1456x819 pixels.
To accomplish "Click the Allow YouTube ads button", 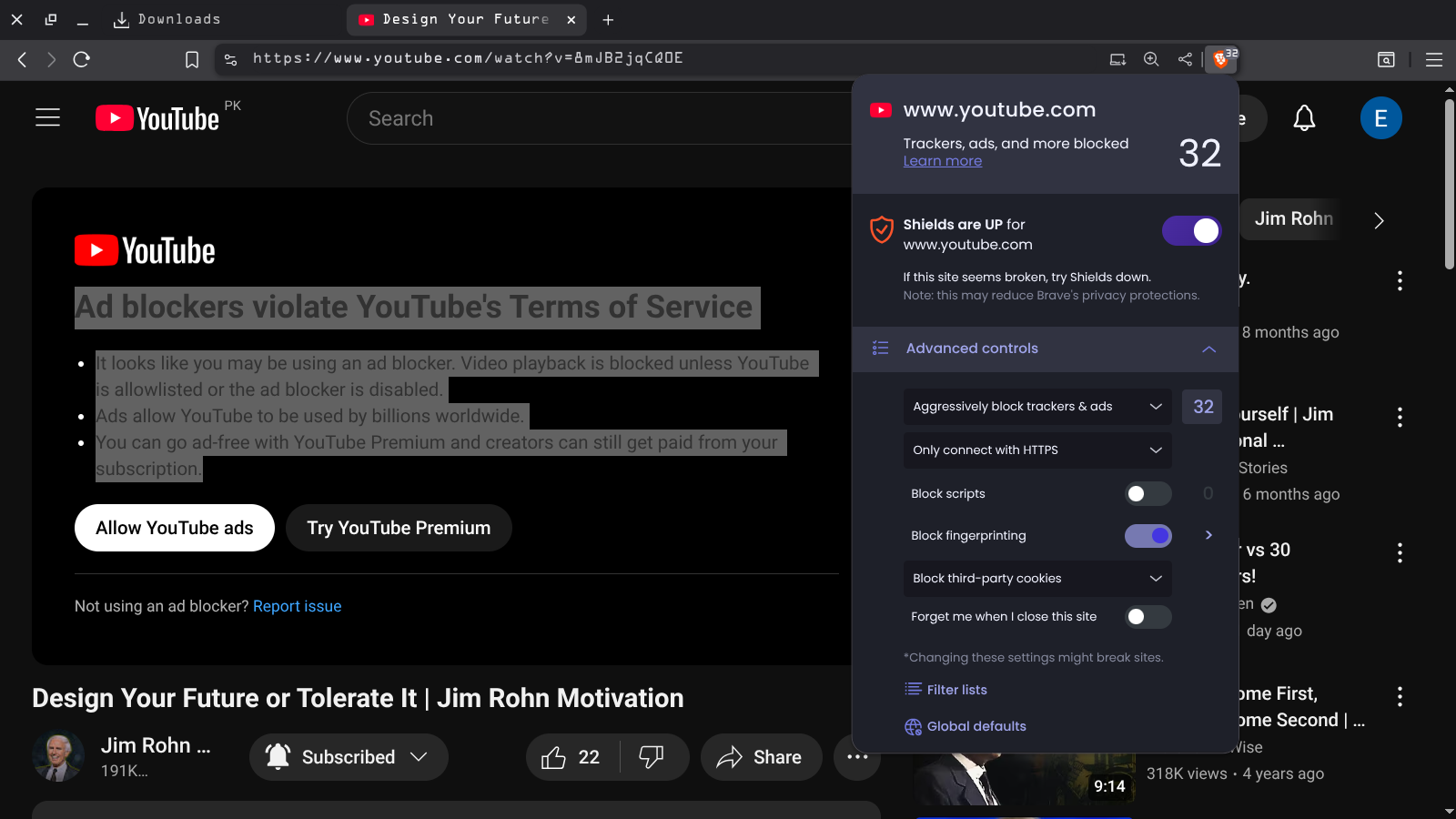I will (x=175, y=528).
